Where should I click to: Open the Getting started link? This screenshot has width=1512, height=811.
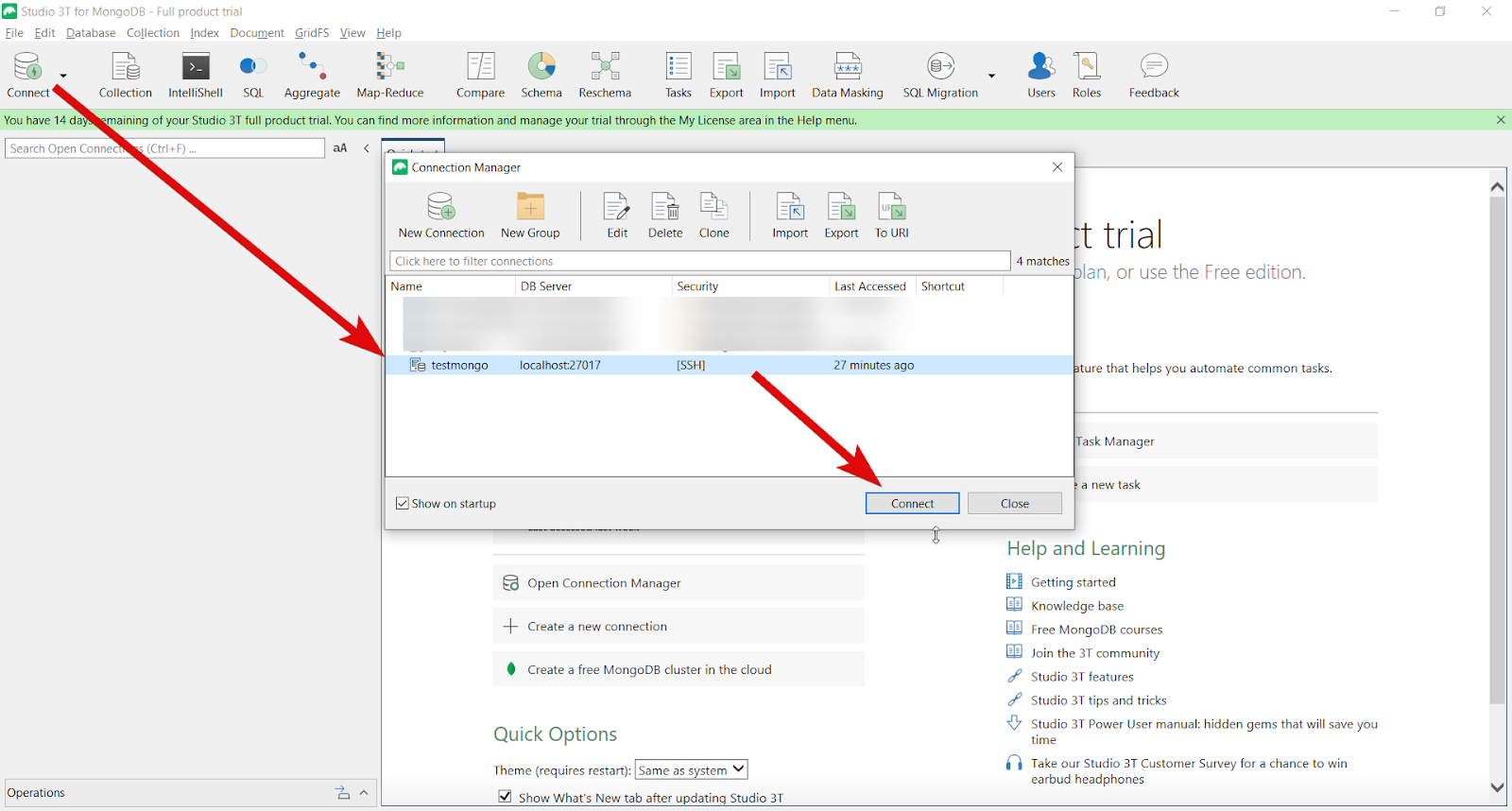1074,582
